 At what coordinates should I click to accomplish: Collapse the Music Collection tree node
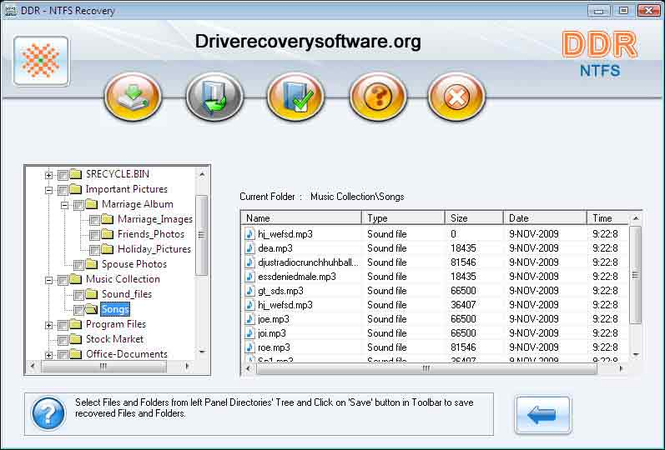[49, 280]
